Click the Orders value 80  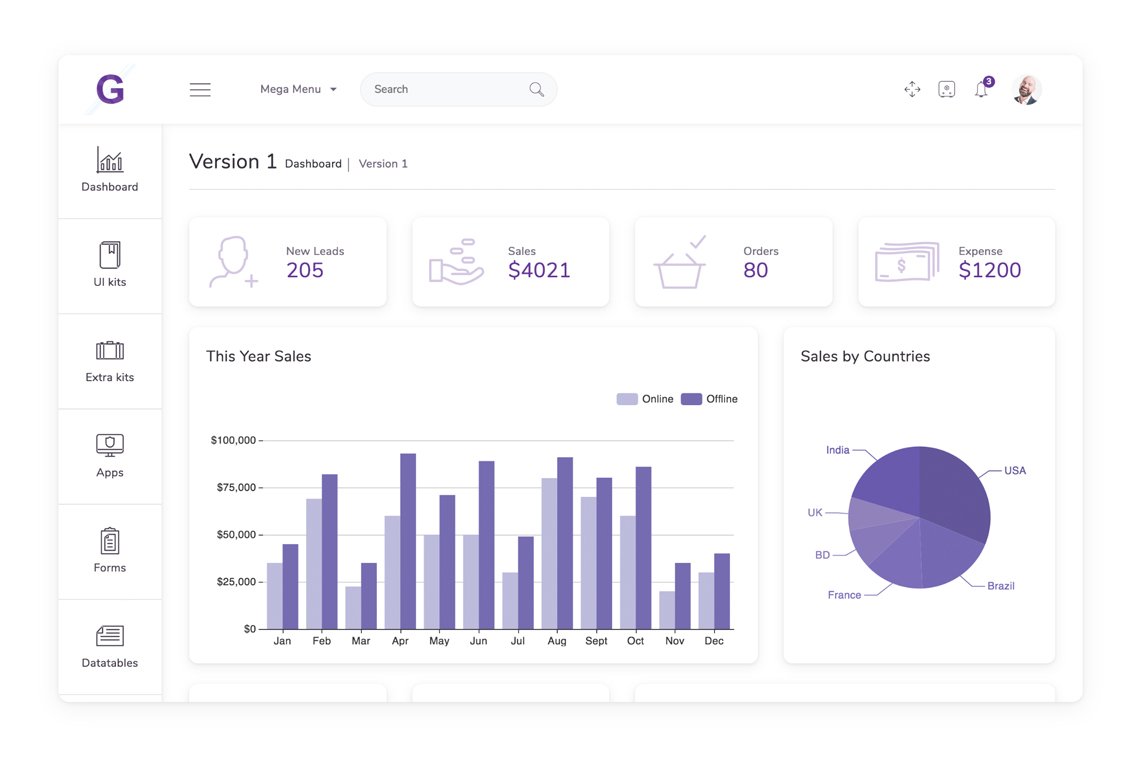[x=756, y=271]
